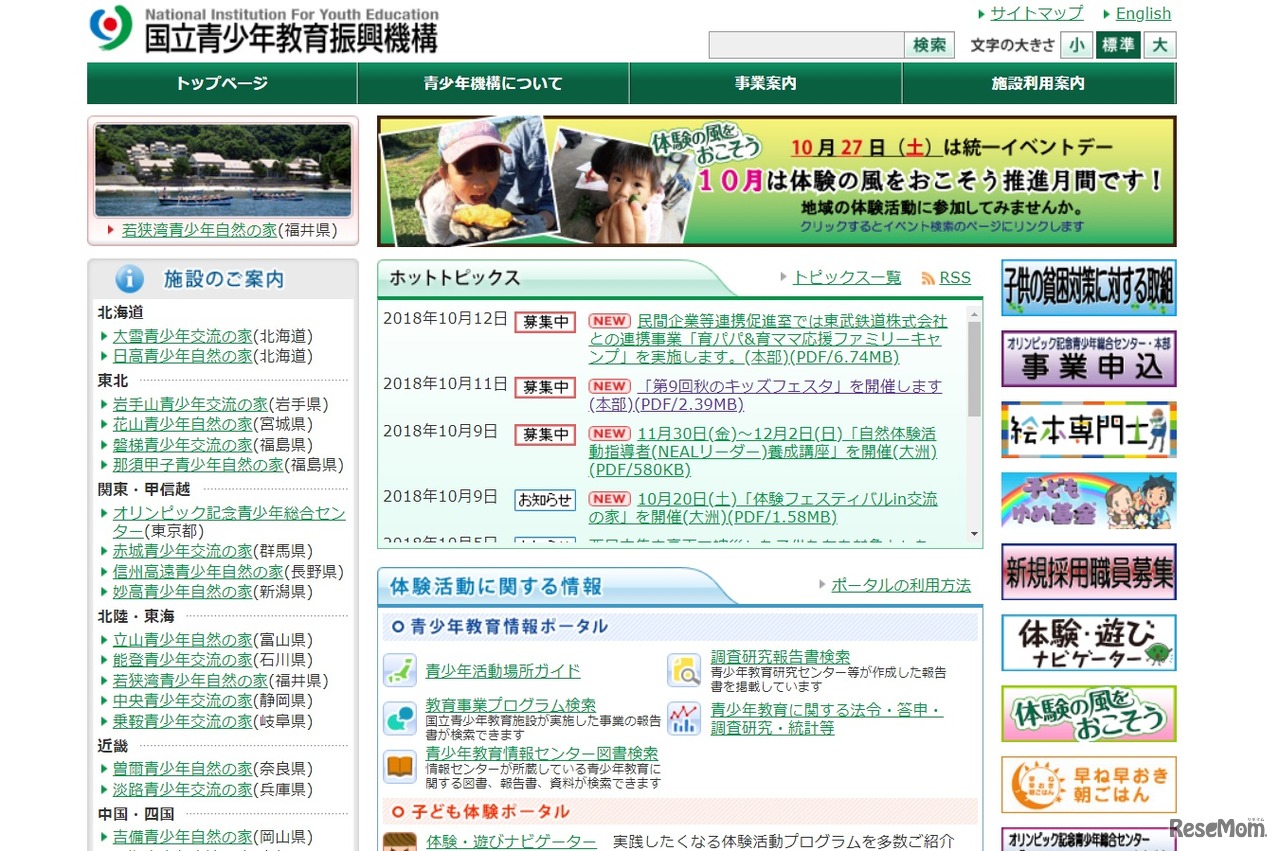The width and height of the screenshot is (1280, 851).
Task: Open the 施設利用案内 menu
Action: pos(1038,84)
